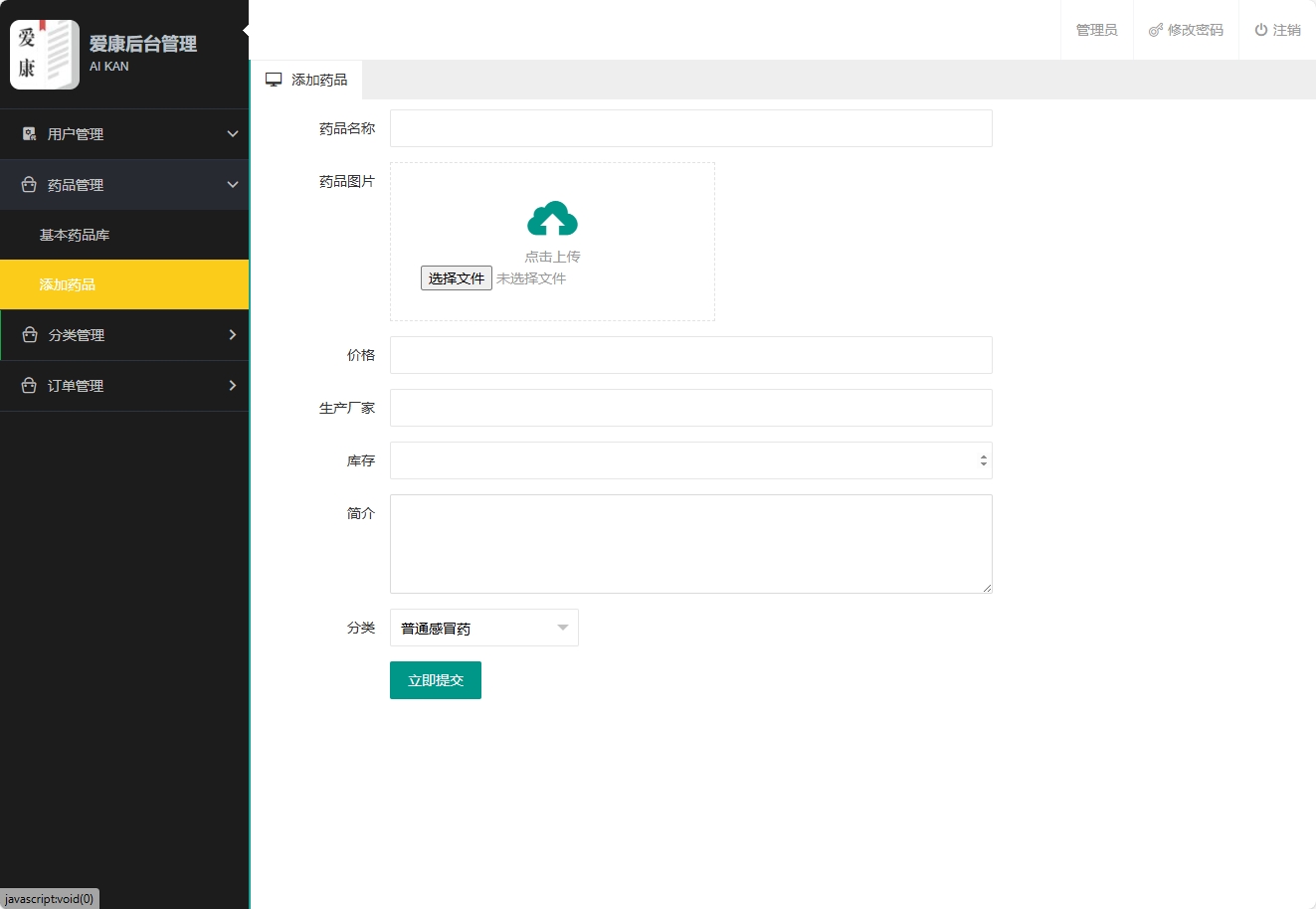Screen dimensions: 1316x909
Task: Click the cloud upload icon for 药品图片
Action: click(553, 217)
